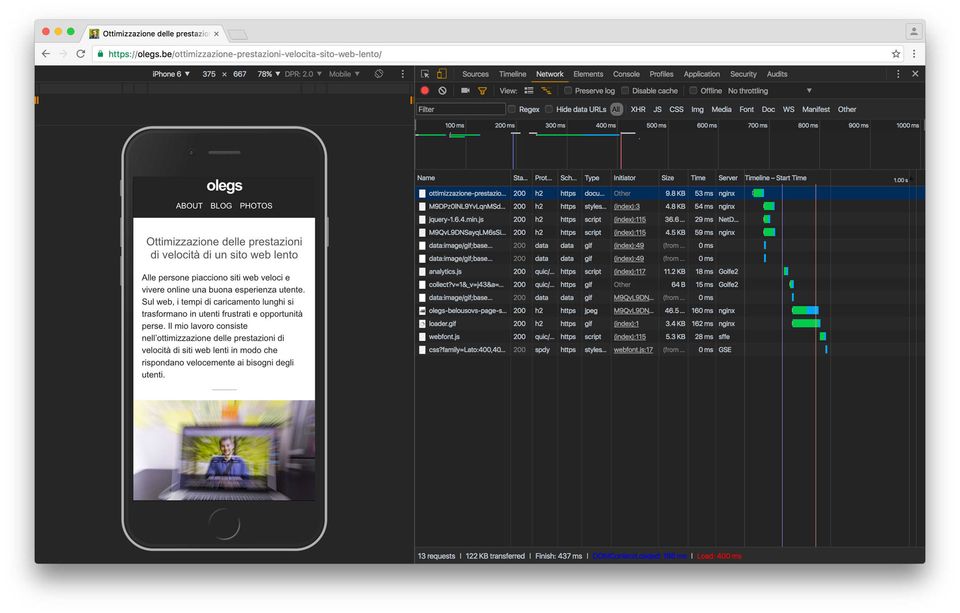Enable the Preserve log checkbox
The image size is (960, 613).
pos(568,91)
